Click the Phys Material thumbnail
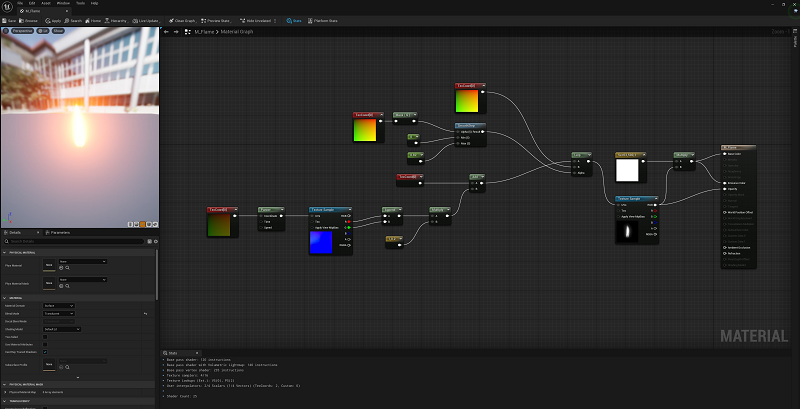 (x=48, y=265)
